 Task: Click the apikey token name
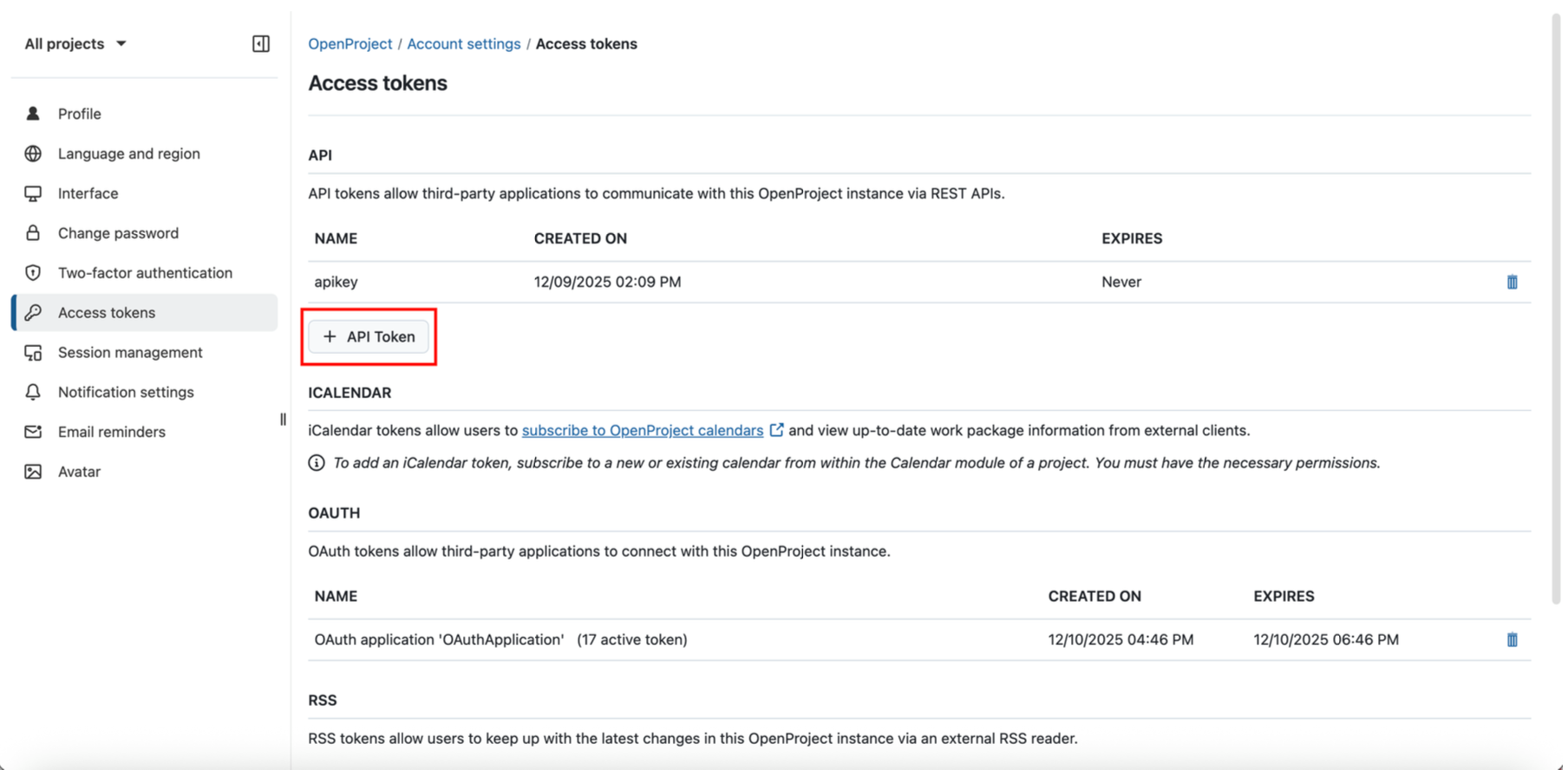coord(336,282)
